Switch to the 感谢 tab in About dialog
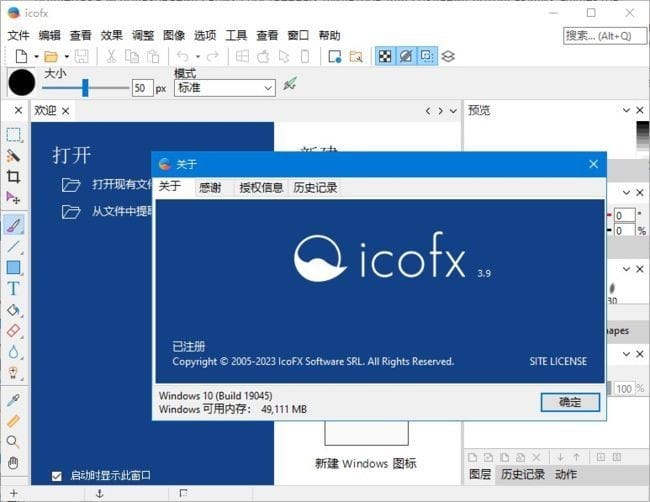 point(210,188)
